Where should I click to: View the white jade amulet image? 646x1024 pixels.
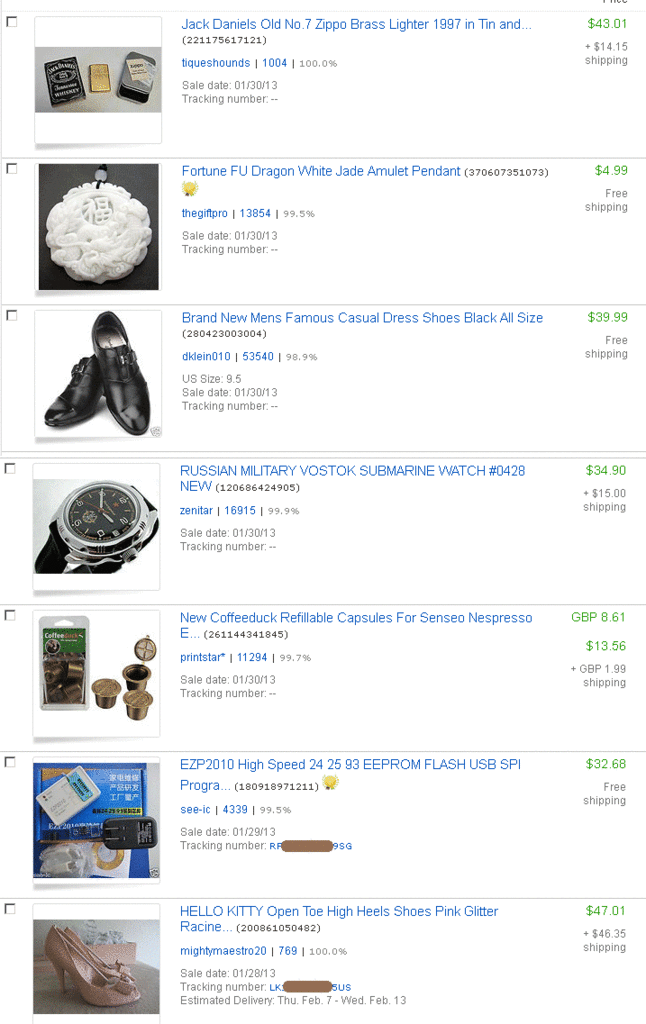(x=99, y=227)
